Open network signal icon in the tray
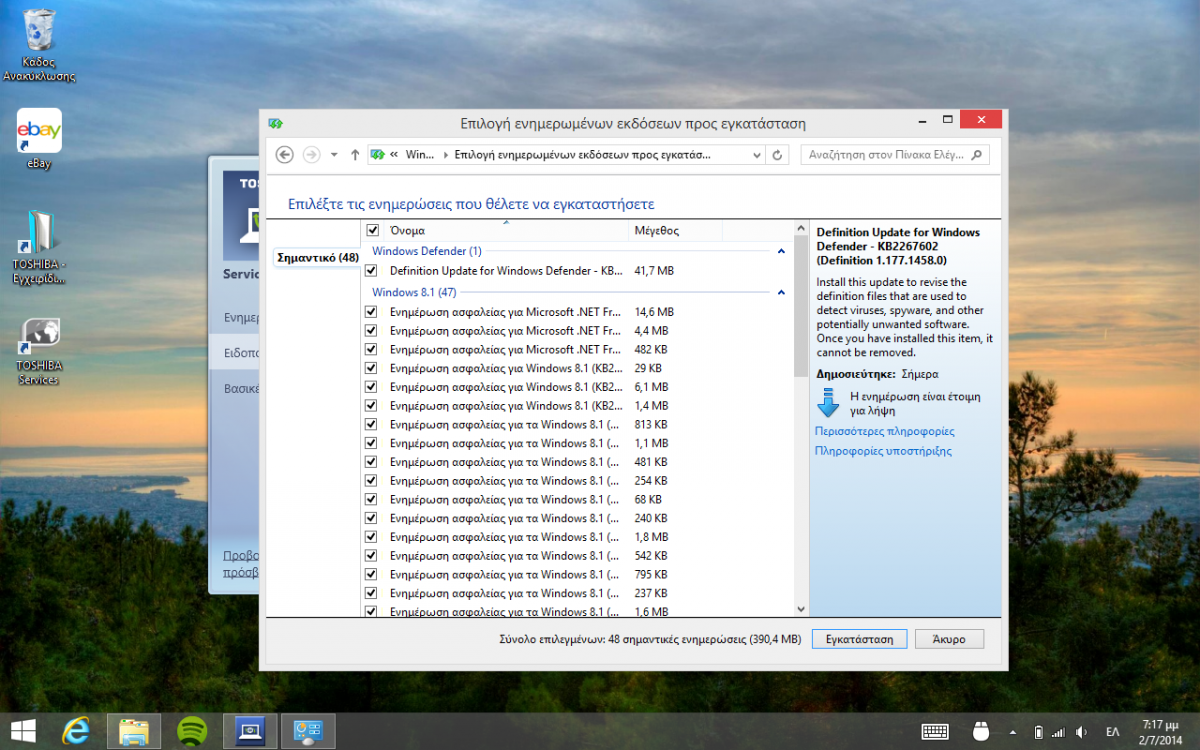1200x750 pixels. tap(1059, 731)
